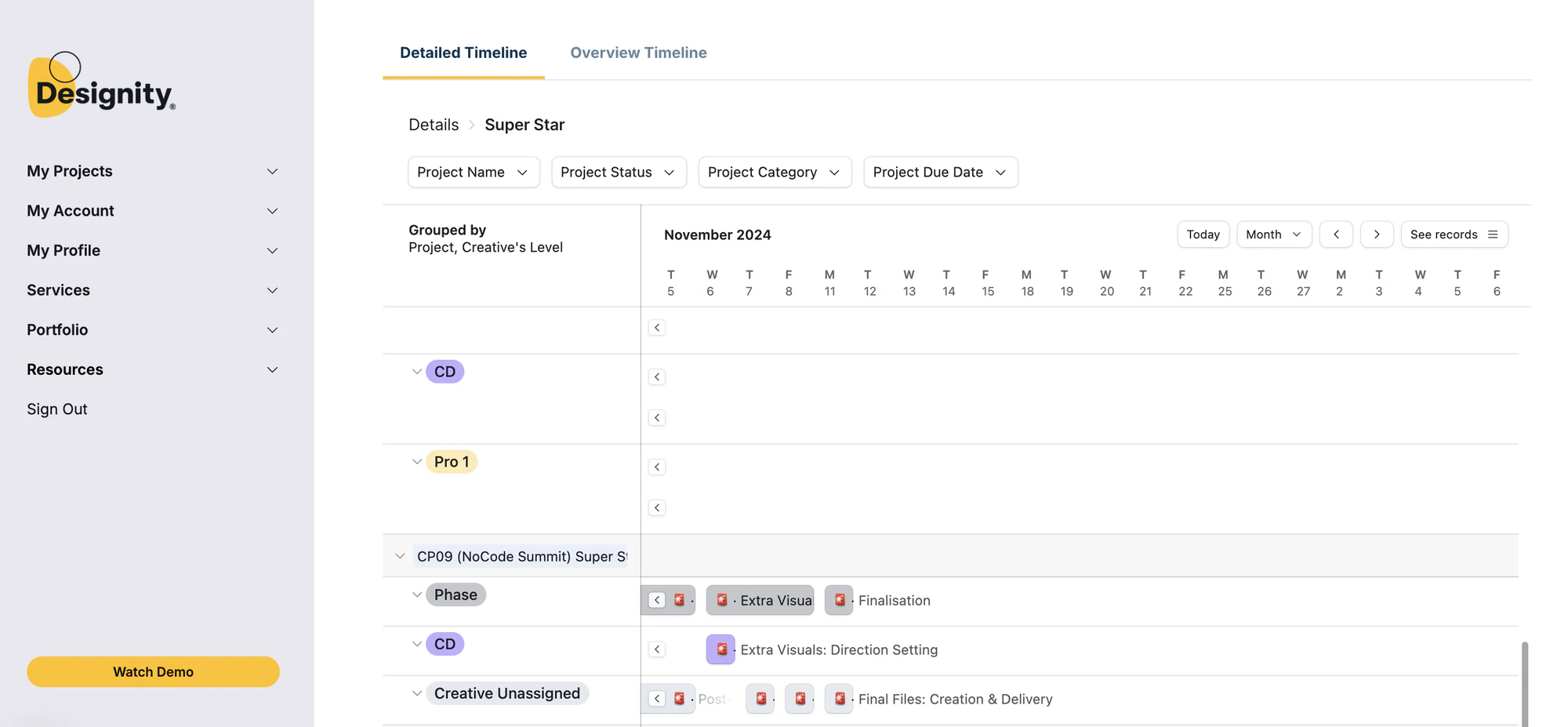
Task: Open the Project Name filter dropdown
Action: [x=474, y=173]
